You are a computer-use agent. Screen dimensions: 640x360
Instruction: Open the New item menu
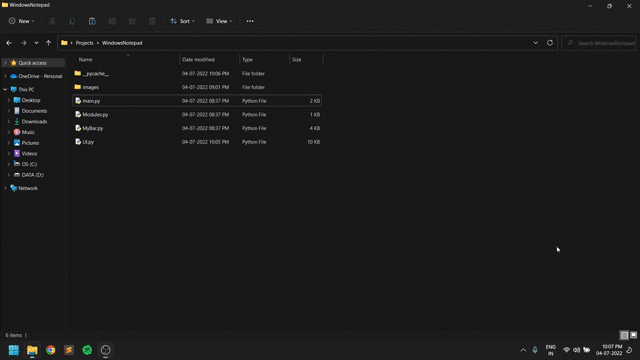pos(22,21)
